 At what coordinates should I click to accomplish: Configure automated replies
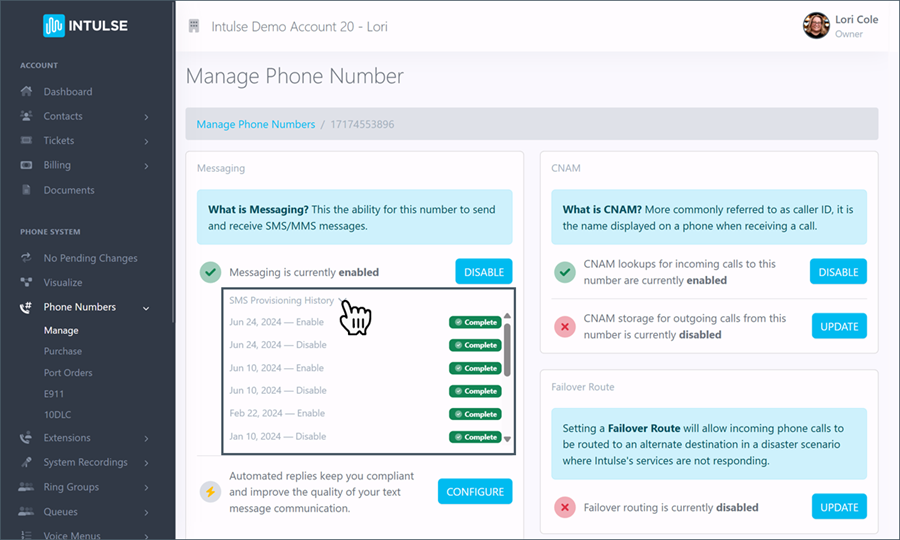(475, 492)
